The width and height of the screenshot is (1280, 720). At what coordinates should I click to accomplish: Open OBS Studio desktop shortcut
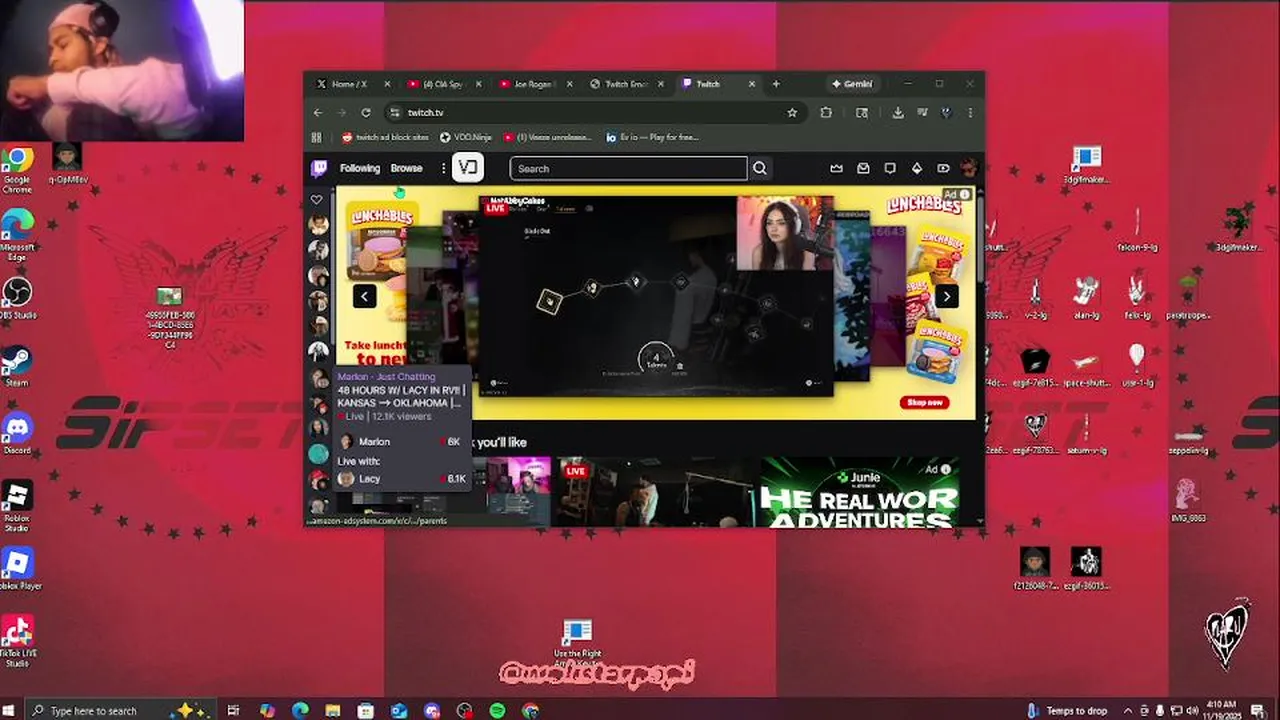point(17,299)
